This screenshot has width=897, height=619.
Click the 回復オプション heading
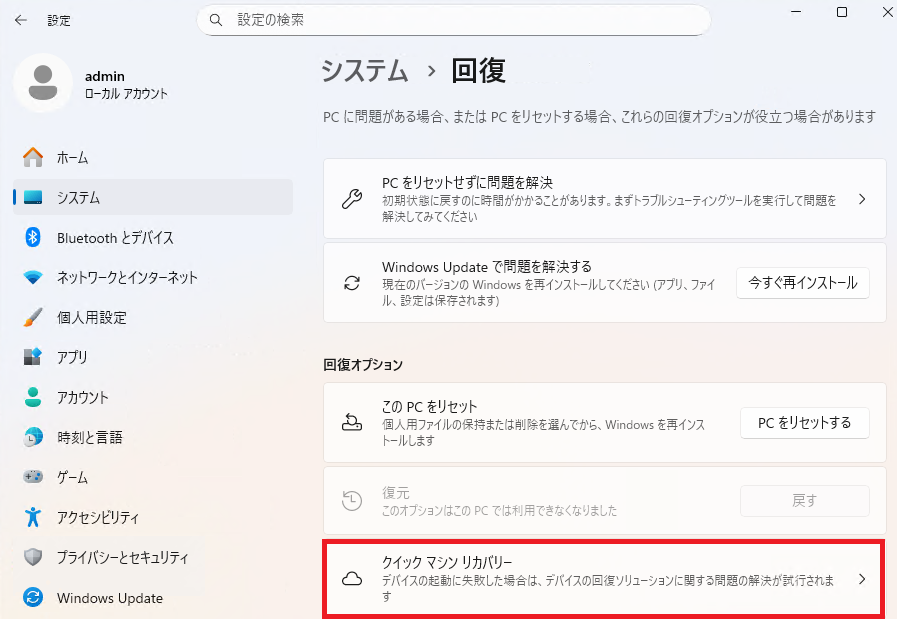[363, 365]
